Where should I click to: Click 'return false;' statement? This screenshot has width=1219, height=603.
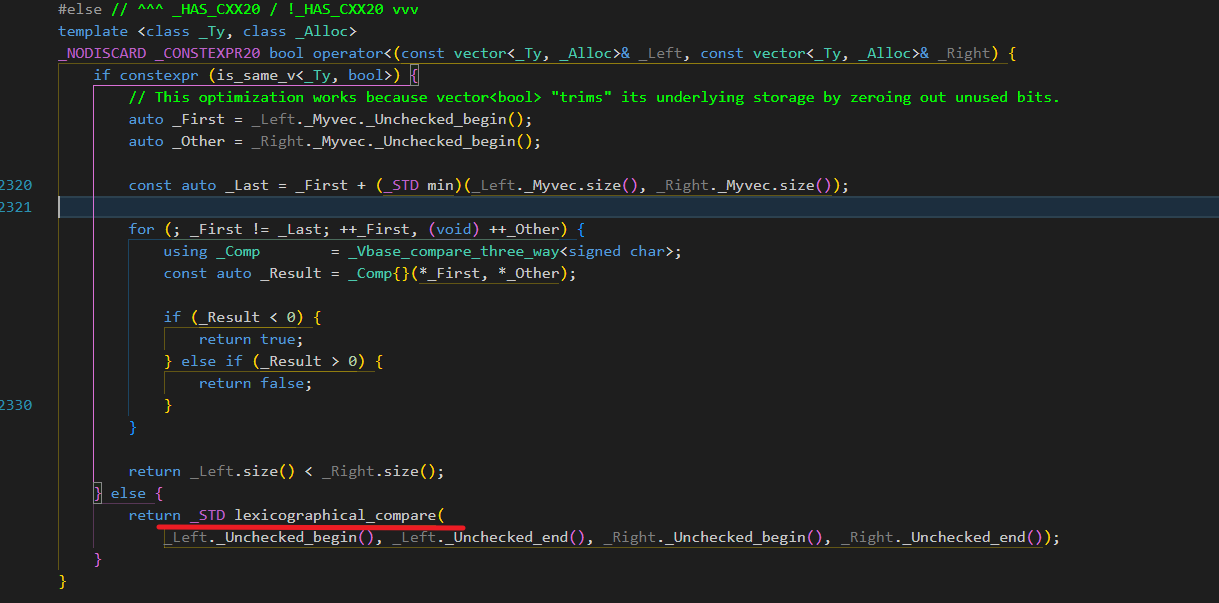click(255, 383)
